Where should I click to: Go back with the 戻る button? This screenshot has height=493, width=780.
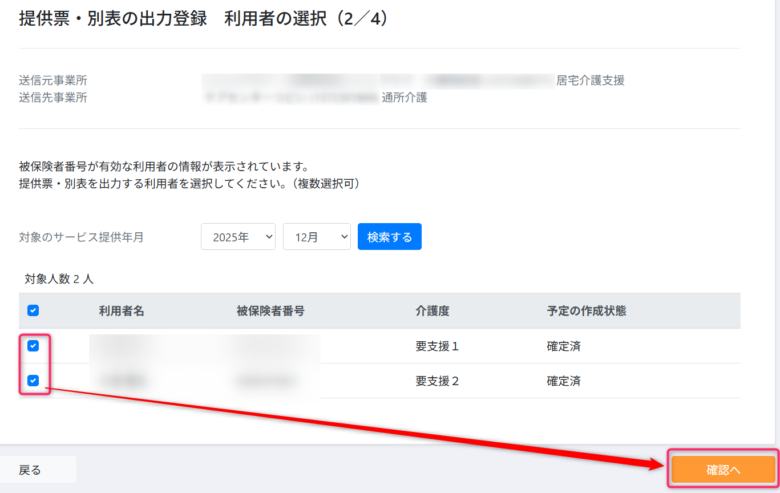pyautogui.click(x=31, y=469)
